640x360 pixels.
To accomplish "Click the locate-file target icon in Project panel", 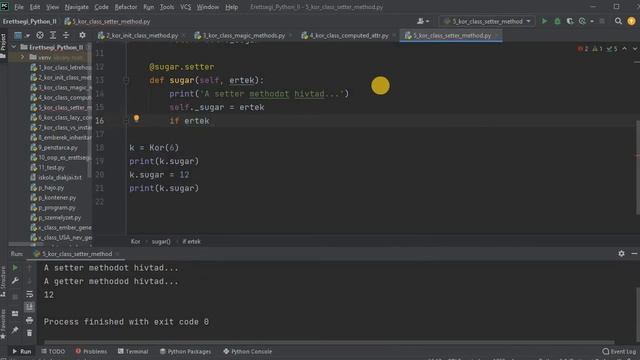I will pyautogui.click(x=40, y=36).
